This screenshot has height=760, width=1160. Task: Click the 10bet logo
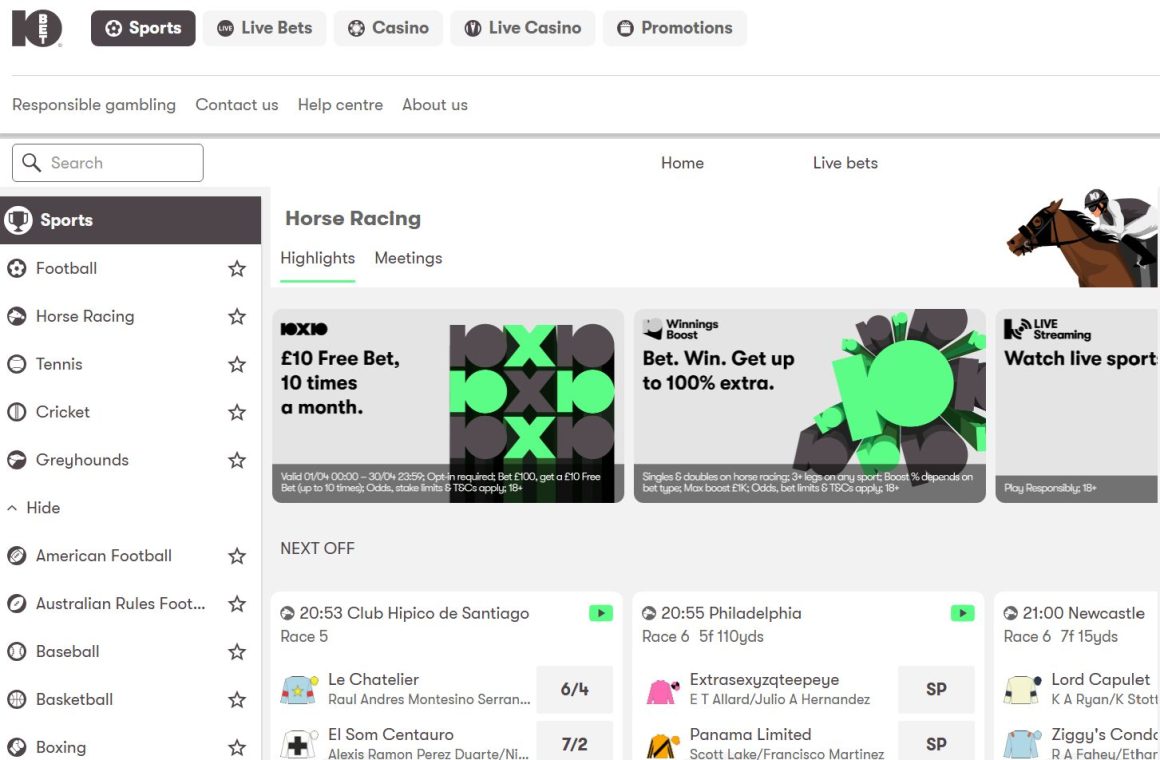[x=37, y=28]
